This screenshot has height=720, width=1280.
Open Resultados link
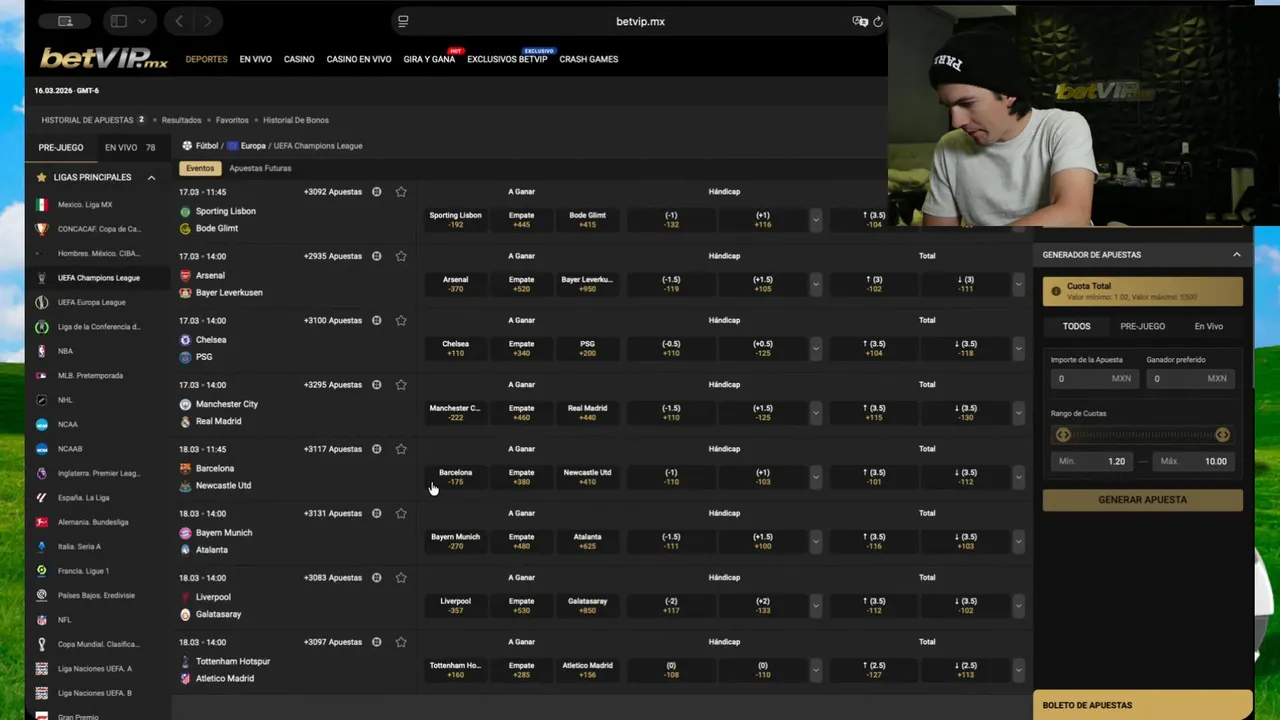click(x=181, y=120)
